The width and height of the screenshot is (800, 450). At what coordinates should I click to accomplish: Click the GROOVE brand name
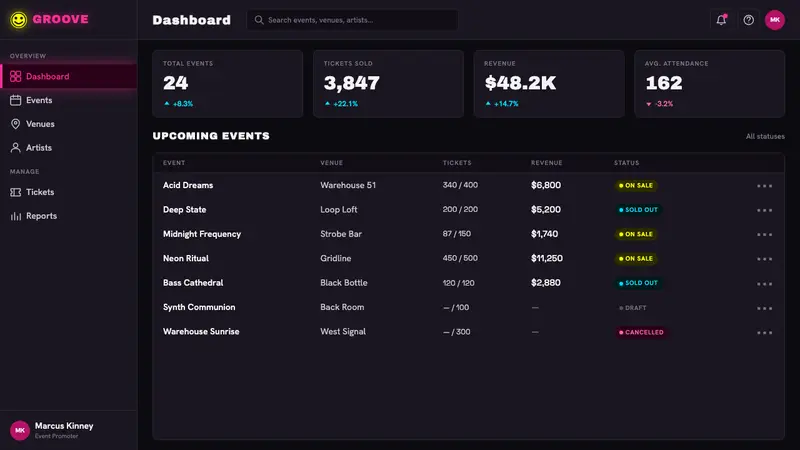60,19
